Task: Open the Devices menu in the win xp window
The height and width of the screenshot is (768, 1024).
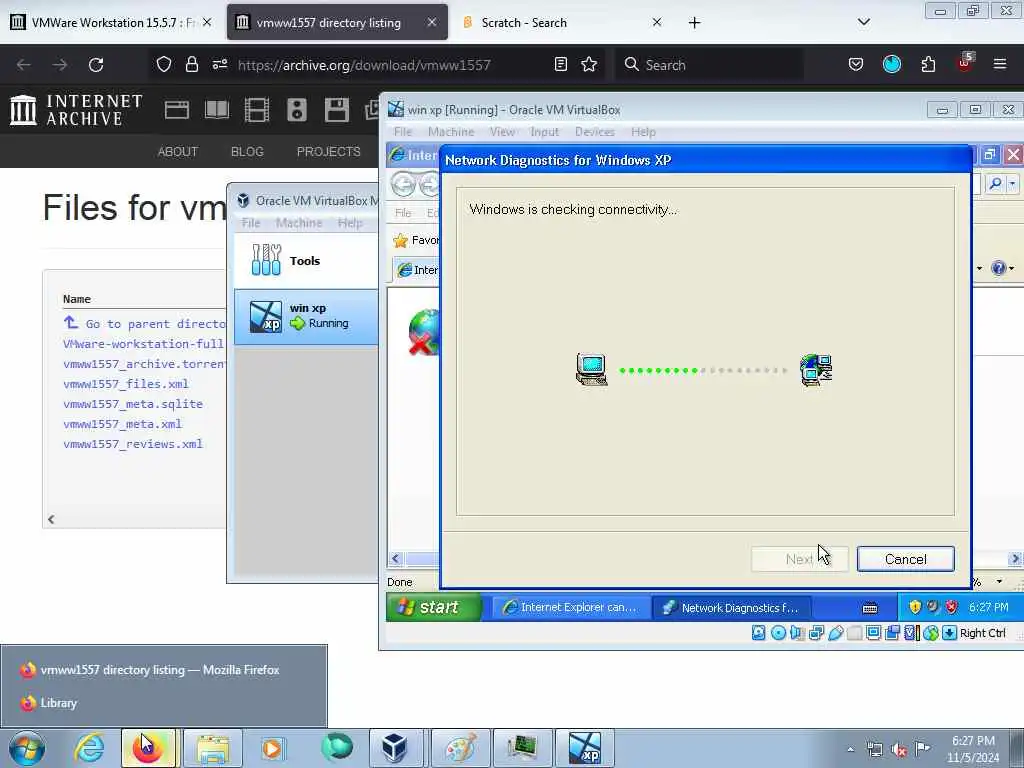Action: click(x=594, y=132)
